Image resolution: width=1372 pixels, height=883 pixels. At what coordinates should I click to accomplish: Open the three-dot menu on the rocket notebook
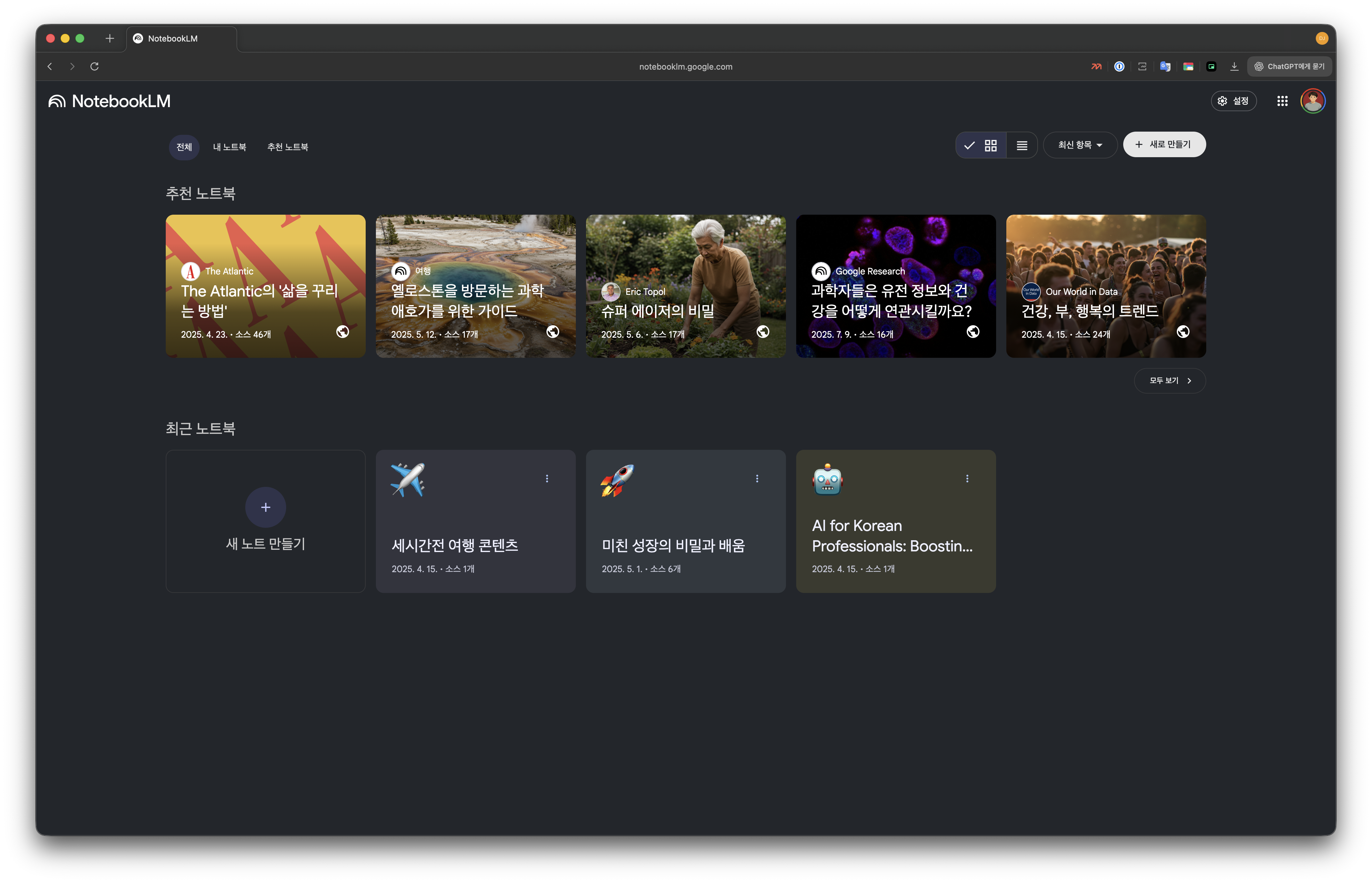click(x=757, y=478)
